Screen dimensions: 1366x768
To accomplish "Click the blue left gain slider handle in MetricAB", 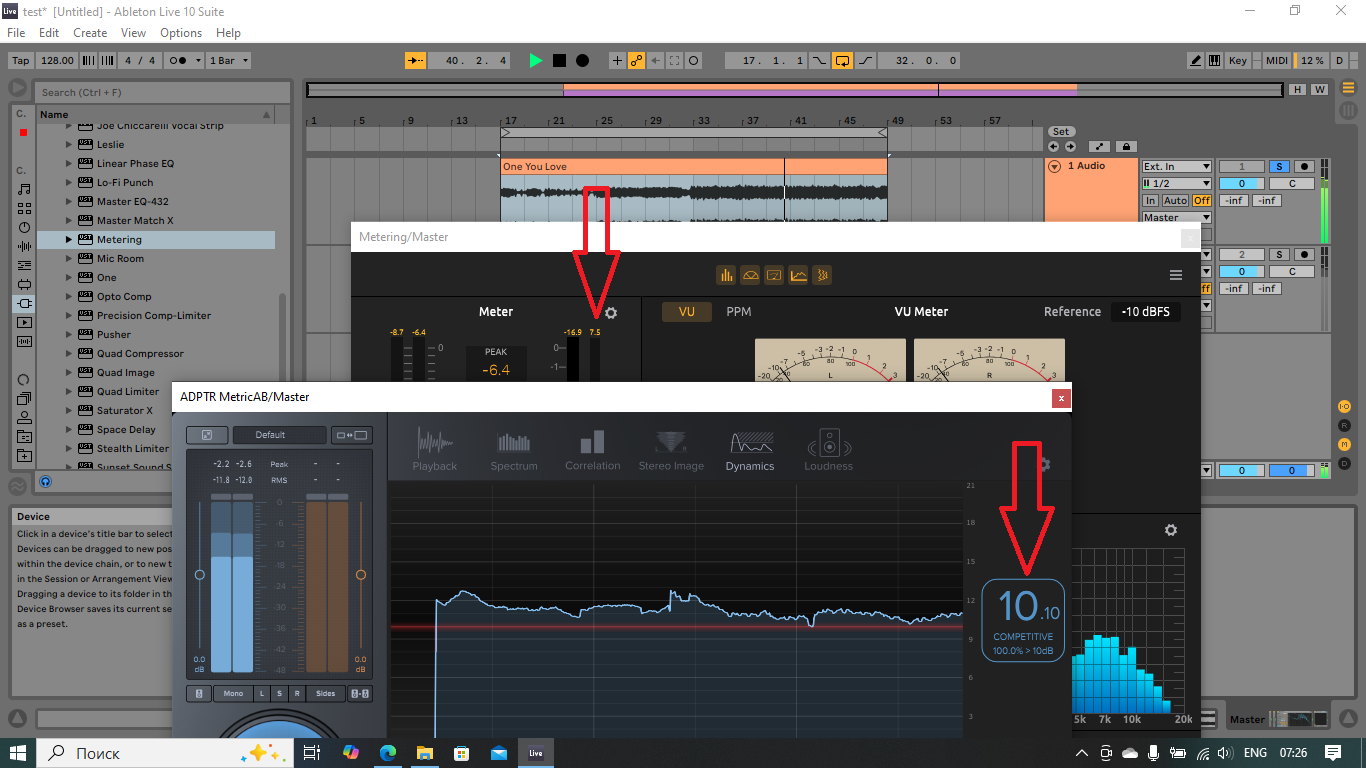I will [200, 575].
